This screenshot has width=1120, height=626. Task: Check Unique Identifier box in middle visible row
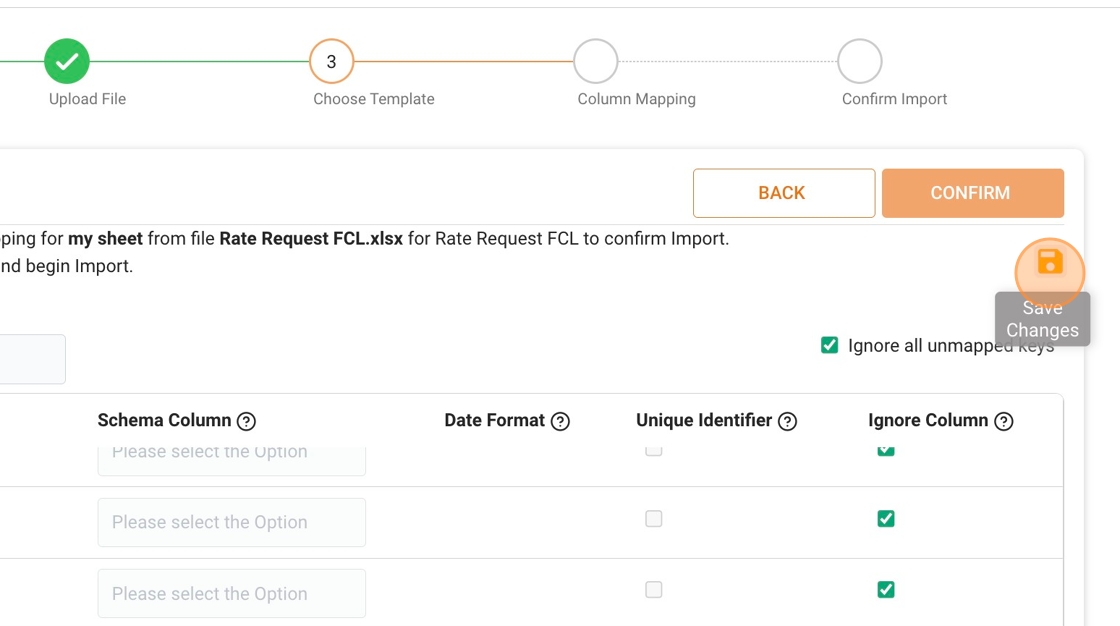(x=653, y=519)
